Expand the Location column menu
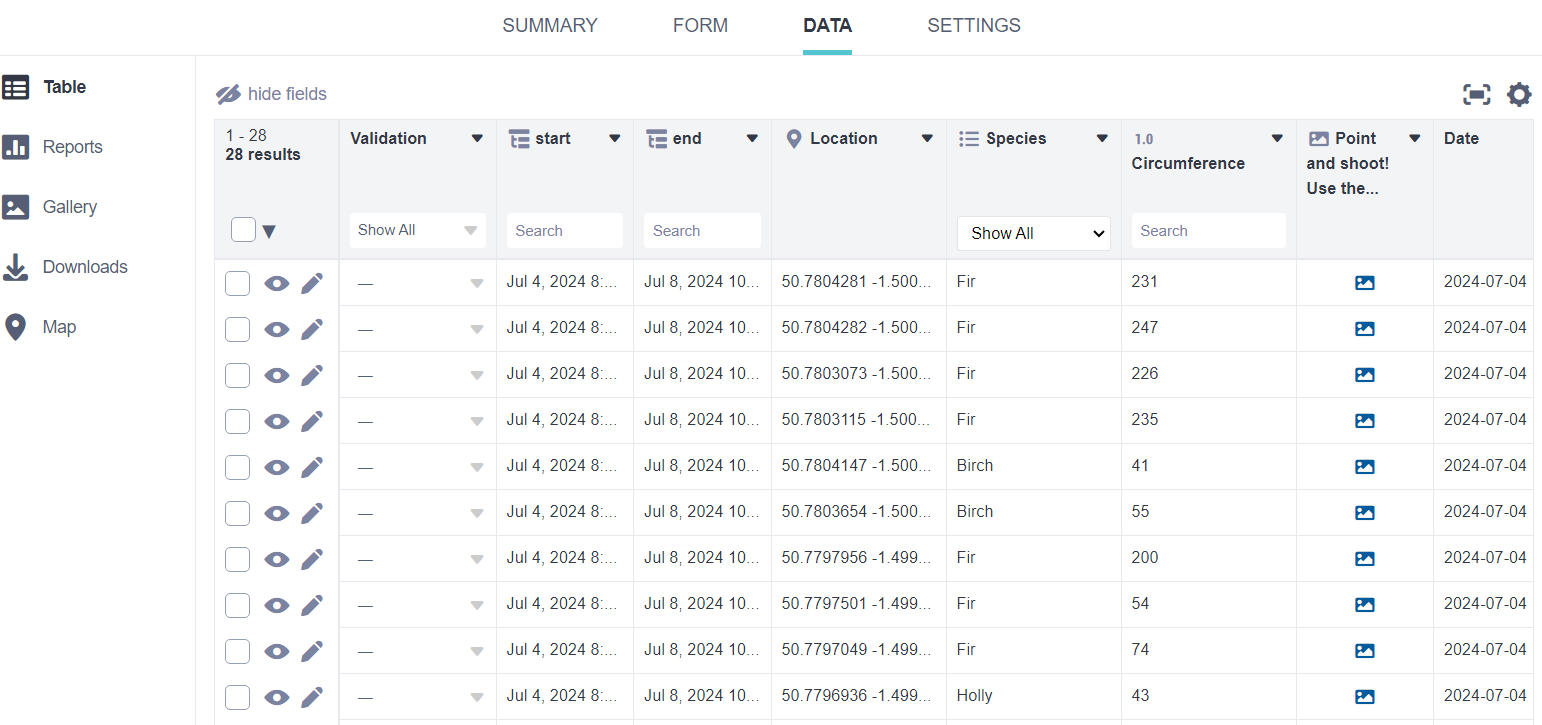This screenshot has height=725, width=1542. coord(927,138)
